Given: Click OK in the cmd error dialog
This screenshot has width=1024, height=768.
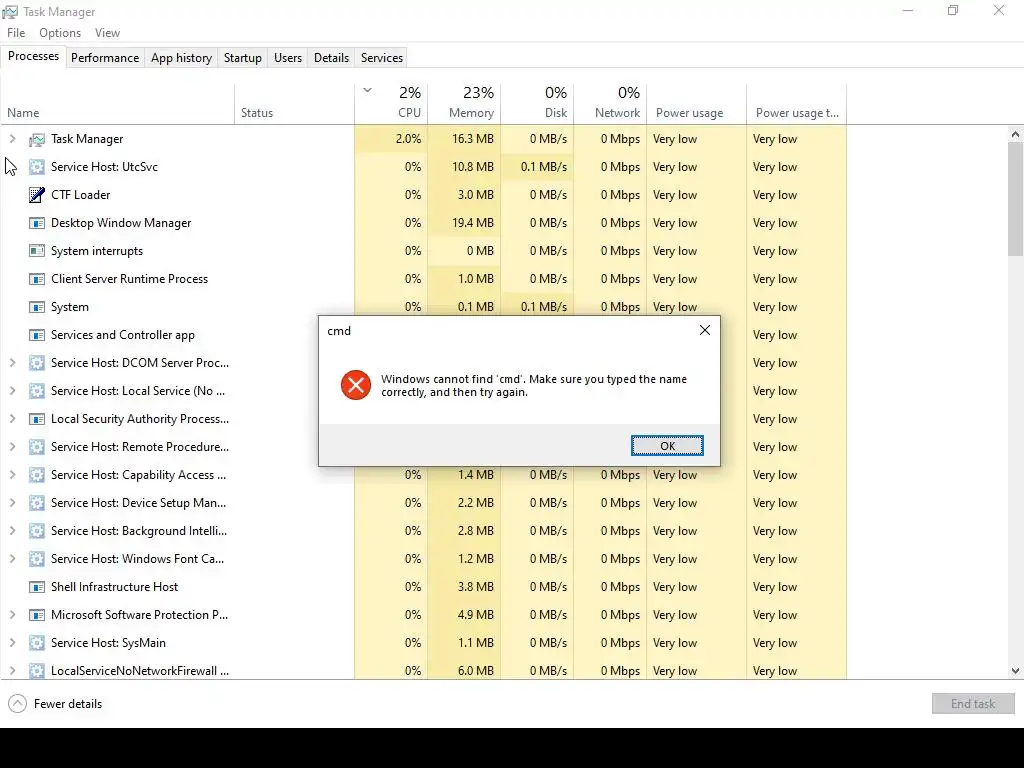Looking at the screenshot, I should (x=667, y=445).
